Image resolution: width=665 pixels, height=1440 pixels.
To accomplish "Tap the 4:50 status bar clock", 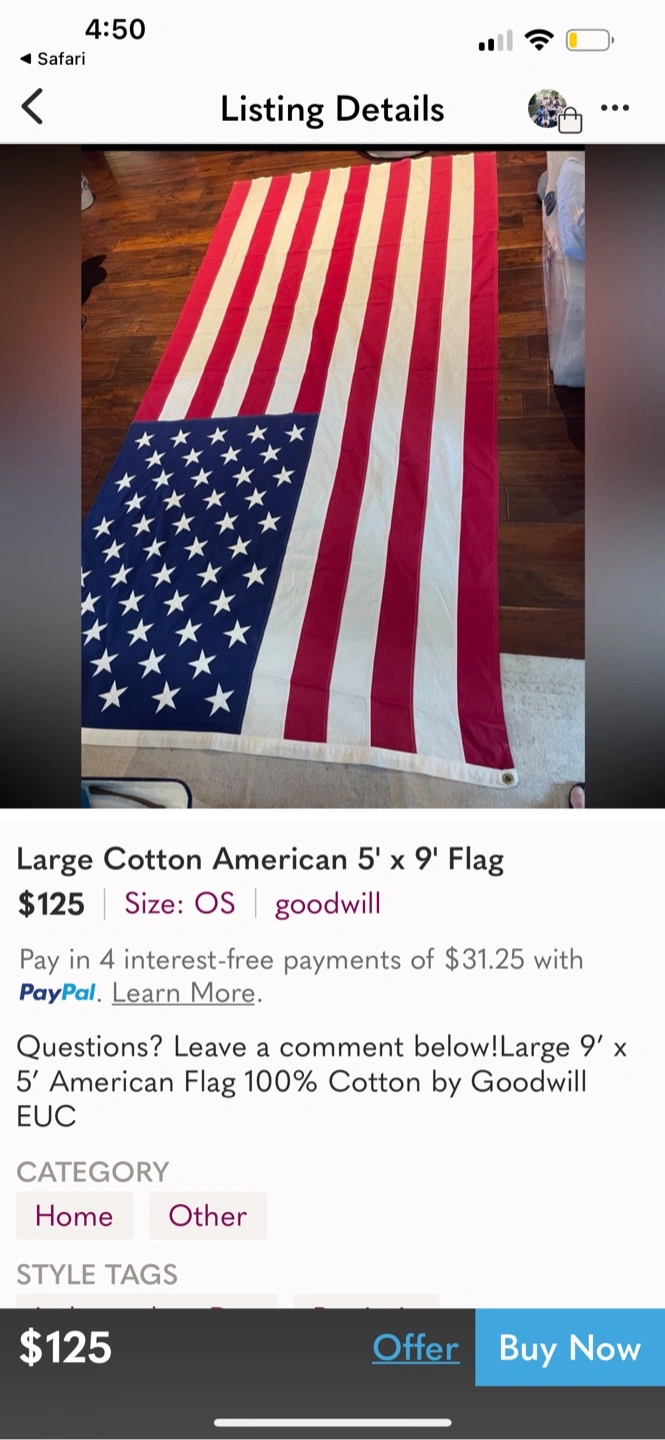I will click(115, 30).
